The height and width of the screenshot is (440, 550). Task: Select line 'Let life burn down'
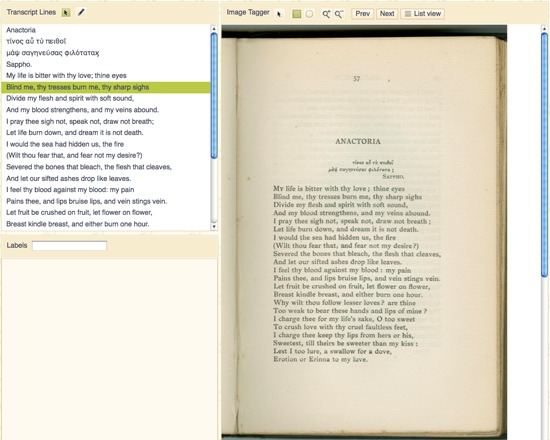(x=106, y=133)
